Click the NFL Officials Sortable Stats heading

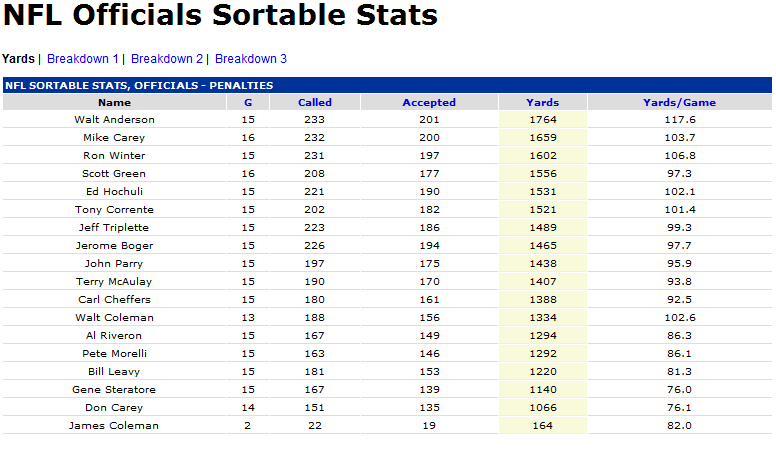click(x=221, y=17)
